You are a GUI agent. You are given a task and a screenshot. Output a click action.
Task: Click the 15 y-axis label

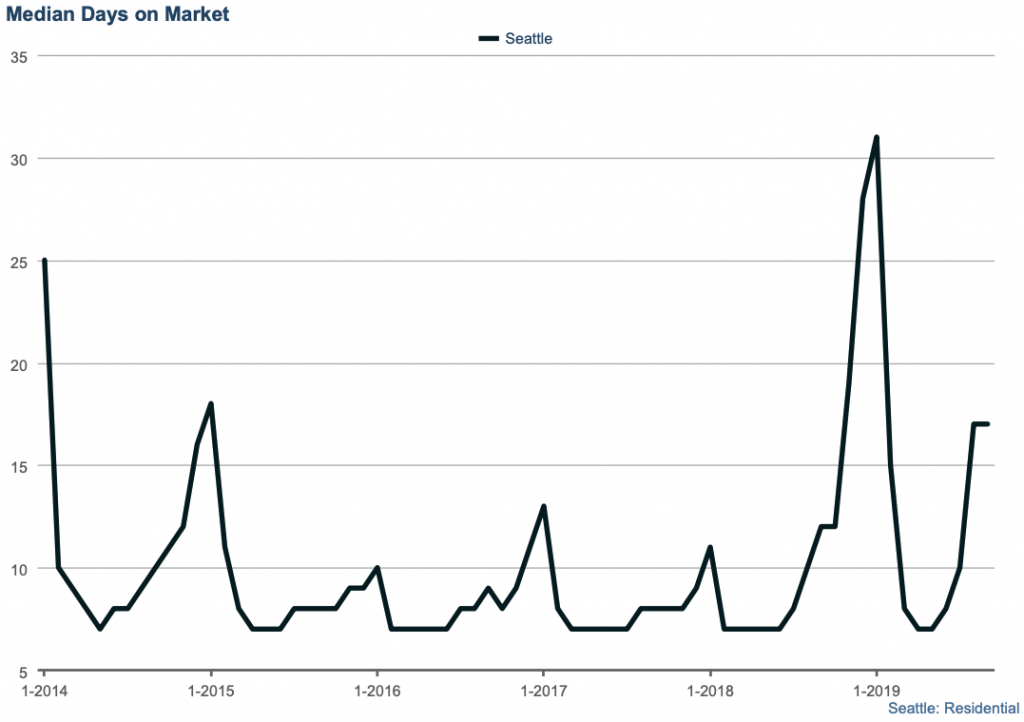(x=17, y=466)
